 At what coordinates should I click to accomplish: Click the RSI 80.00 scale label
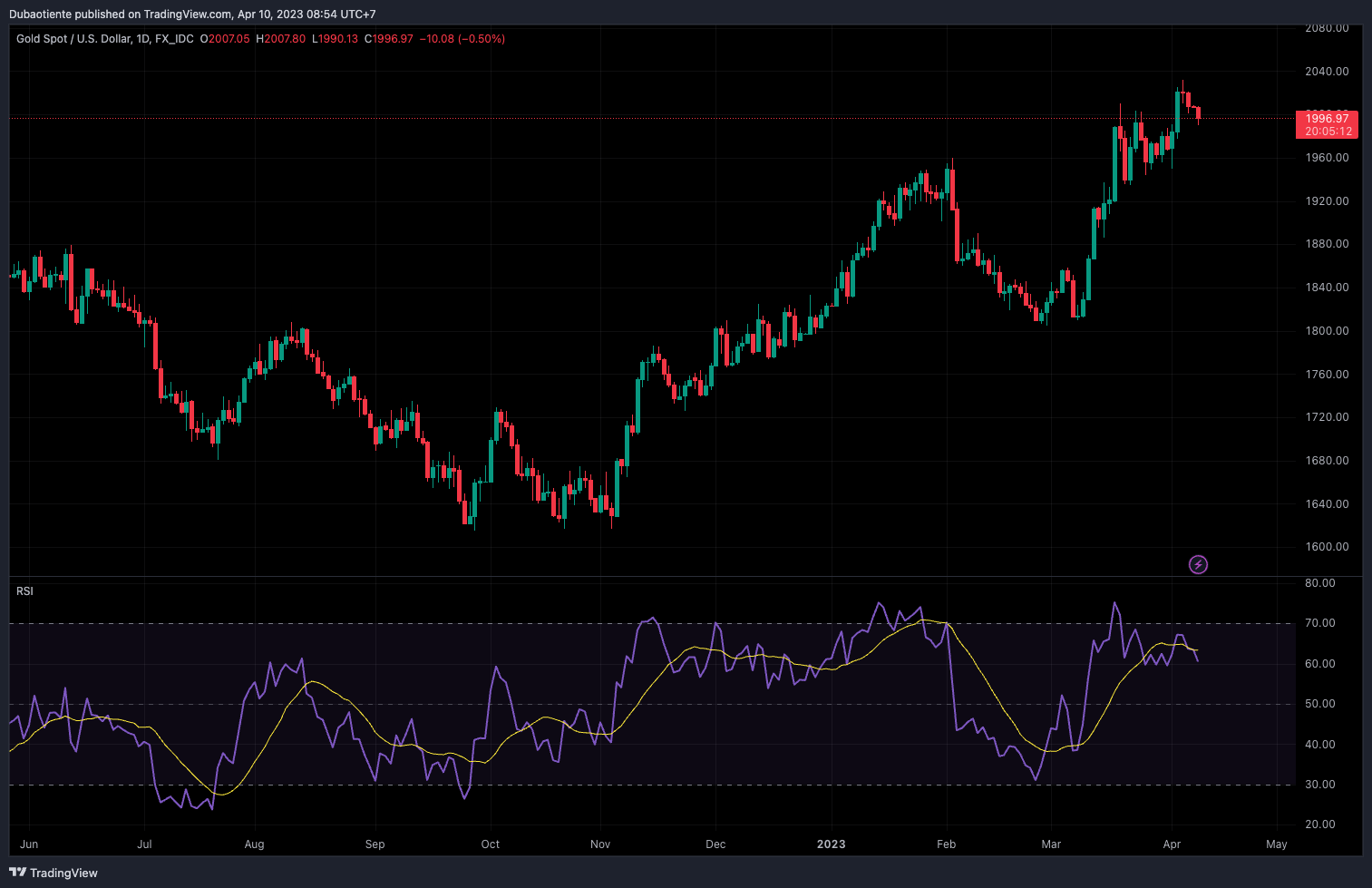click(1320, 583)
